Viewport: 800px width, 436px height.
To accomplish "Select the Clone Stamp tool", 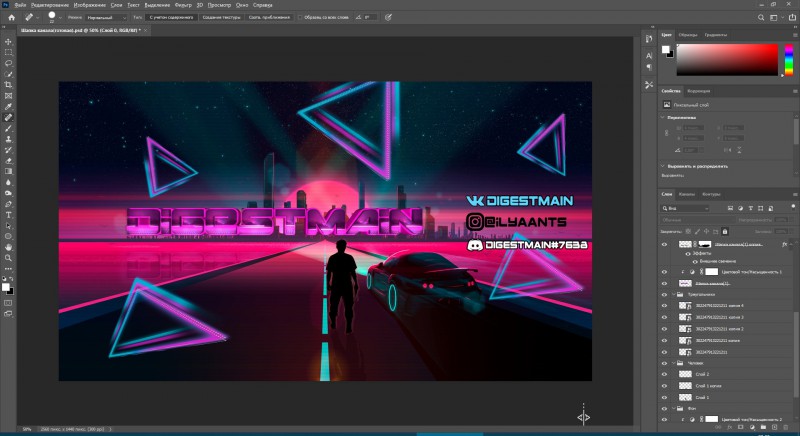I will 8,139.
